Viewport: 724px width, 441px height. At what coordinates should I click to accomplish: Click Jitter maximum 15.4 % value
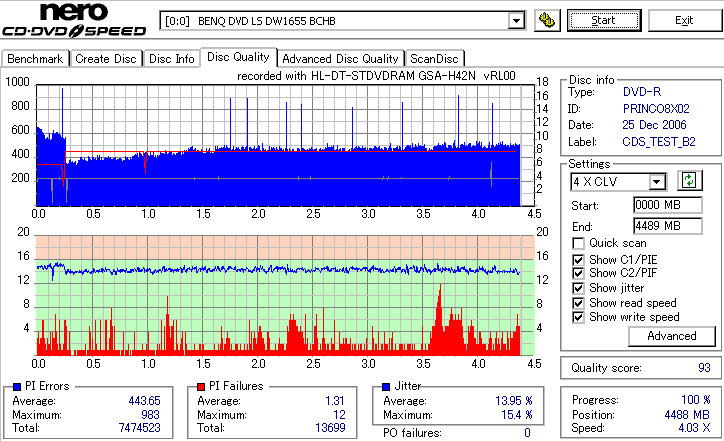[x=517, y=415]
